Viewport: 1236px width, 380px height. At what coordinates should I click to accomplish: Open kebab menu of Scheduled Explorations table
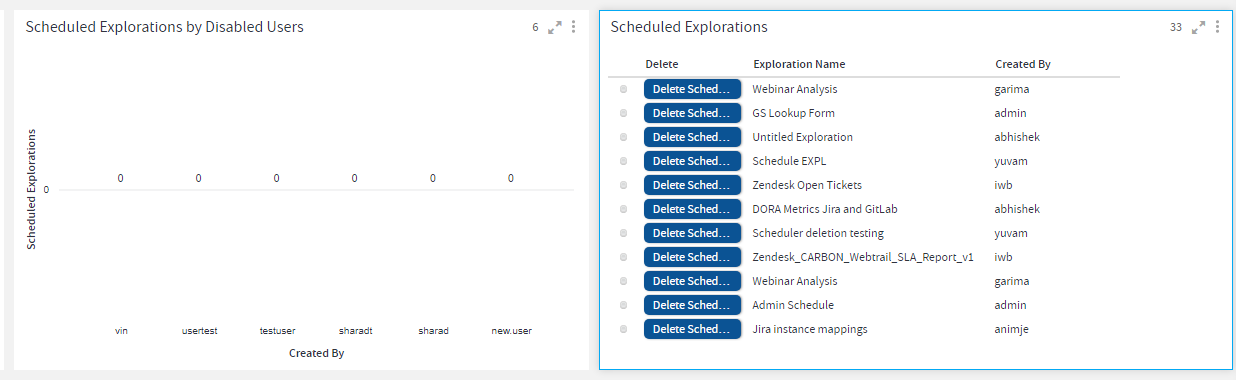[x=1217, y=27]
